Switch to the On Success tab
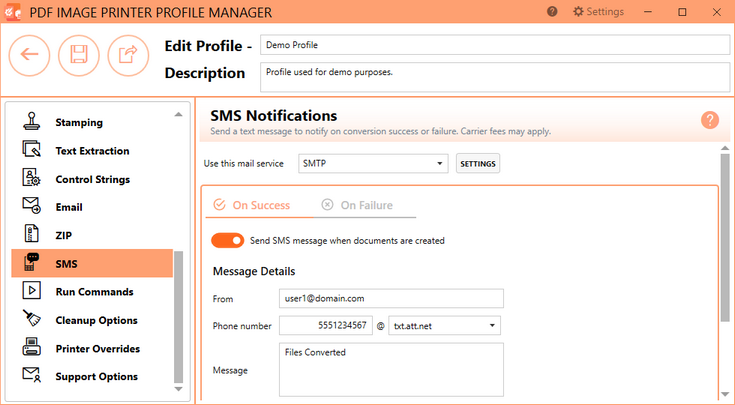Image resolution: width=735 pixels, height=405 pixels. coord(259,205)
